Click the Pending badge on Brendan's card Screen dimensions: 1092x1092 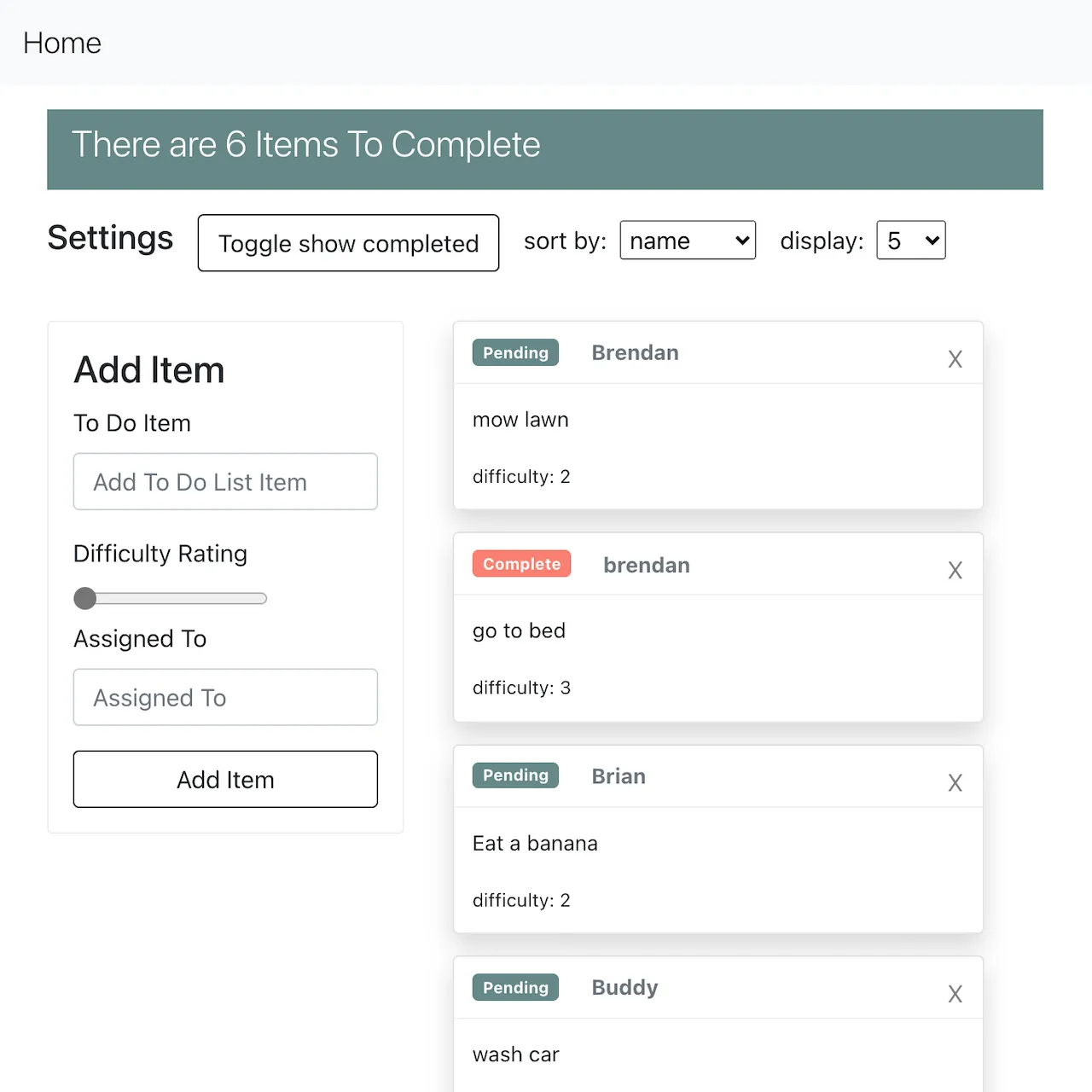[515, 352]
